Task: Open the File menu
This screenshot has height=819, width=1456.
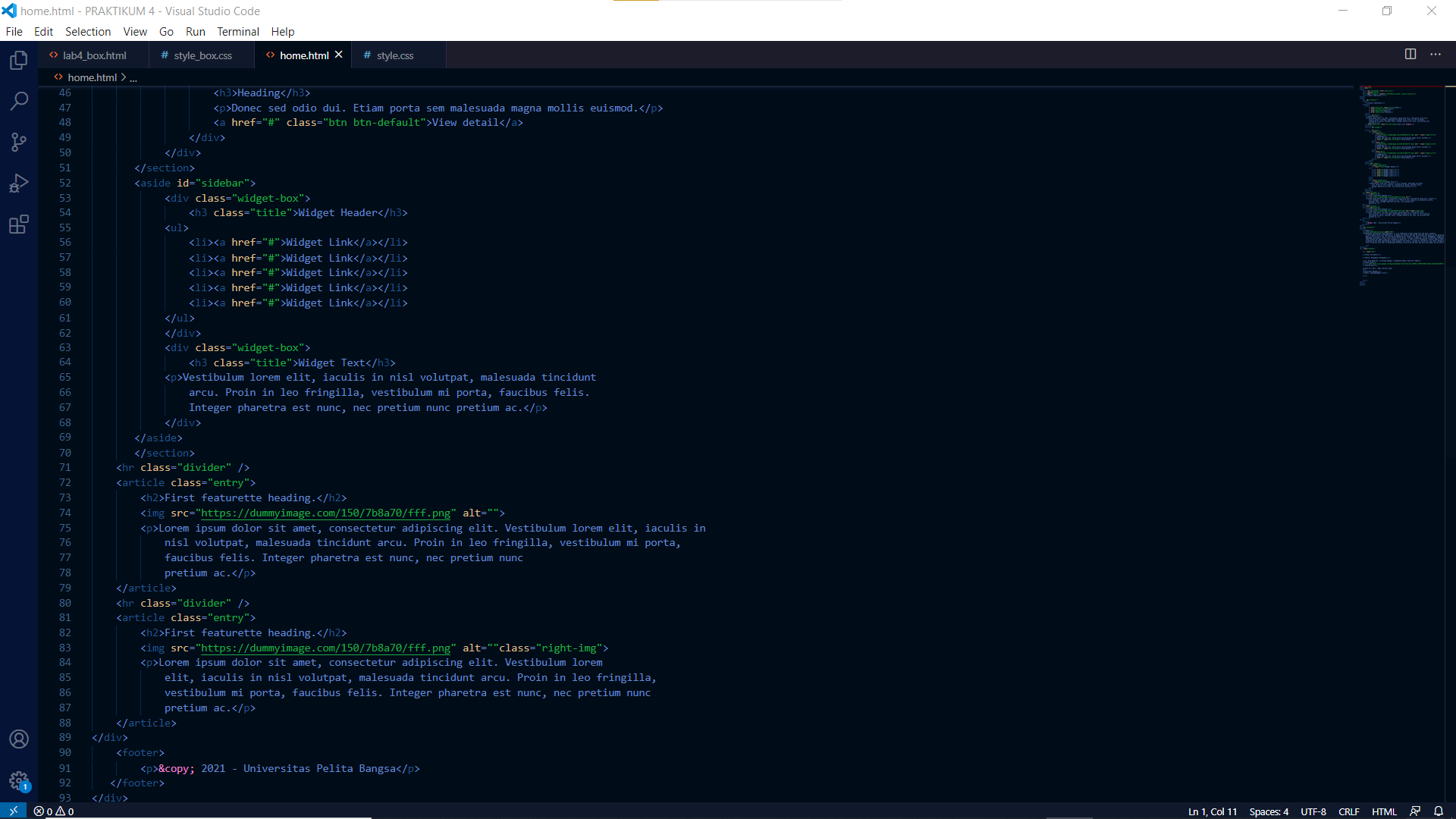Action: pos(14,31)
